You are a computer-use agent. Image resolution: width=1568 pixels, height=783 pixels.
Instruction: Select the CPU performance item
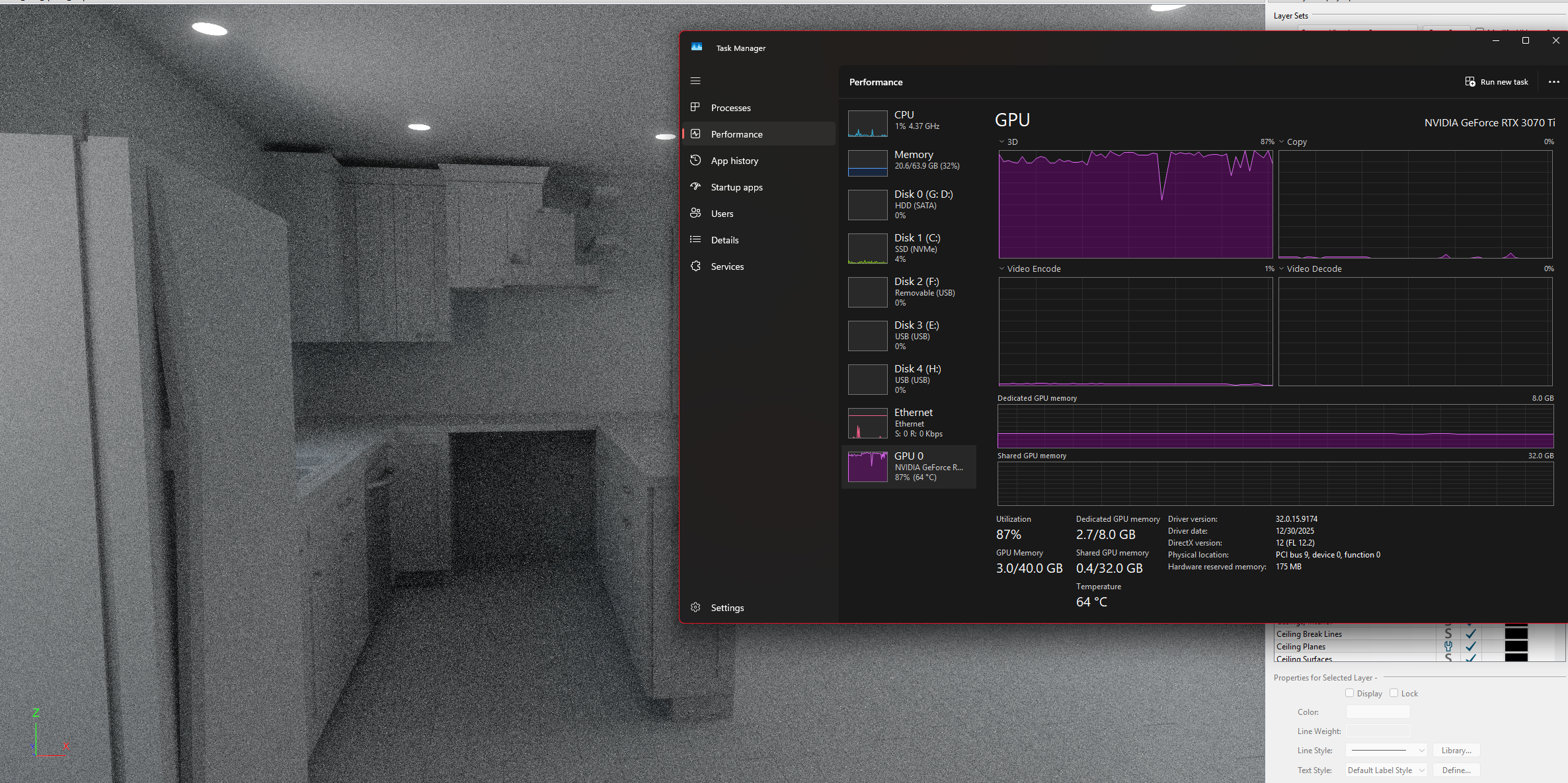tap(909, 120)
